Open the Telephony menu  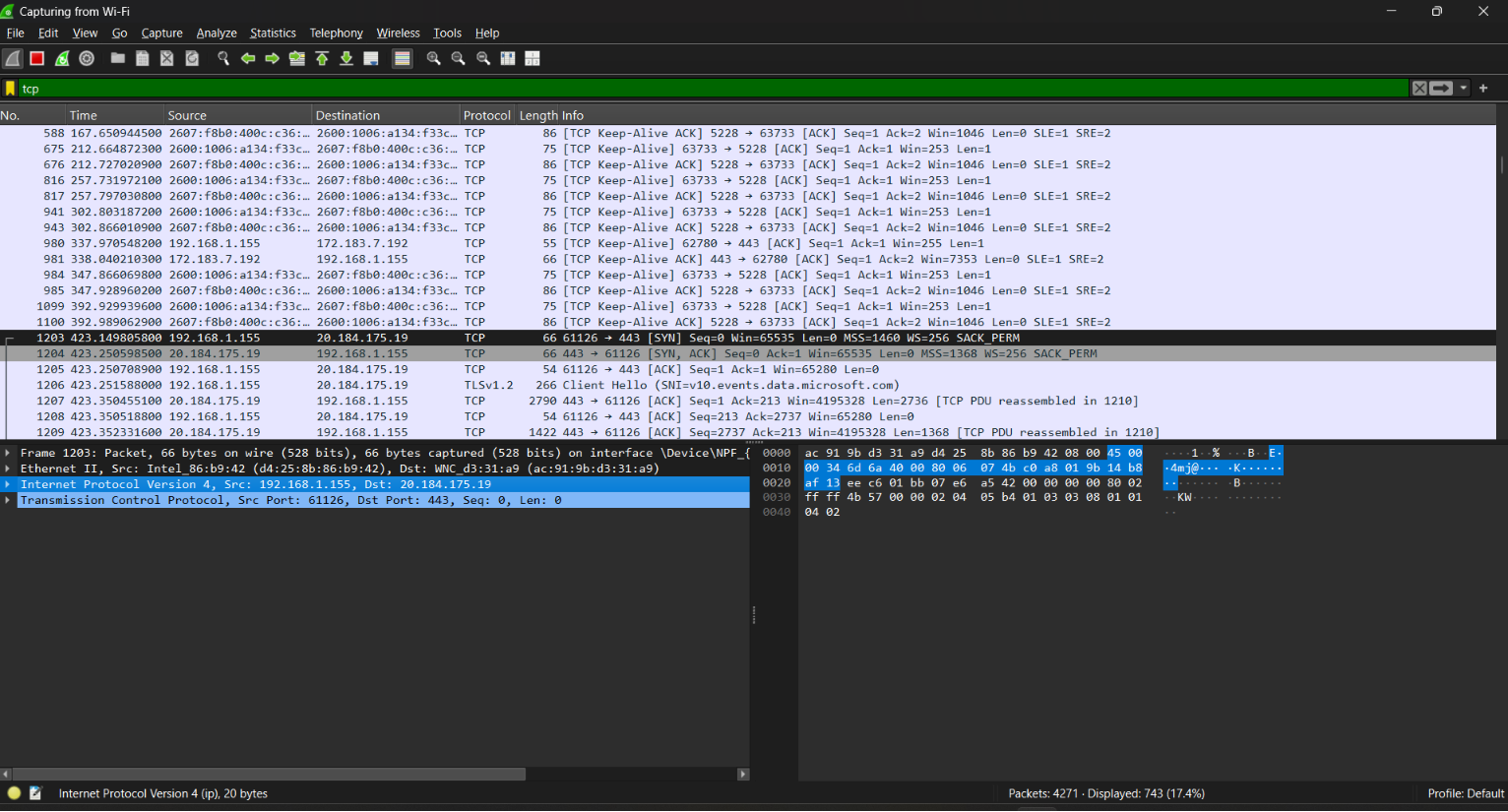336,32
